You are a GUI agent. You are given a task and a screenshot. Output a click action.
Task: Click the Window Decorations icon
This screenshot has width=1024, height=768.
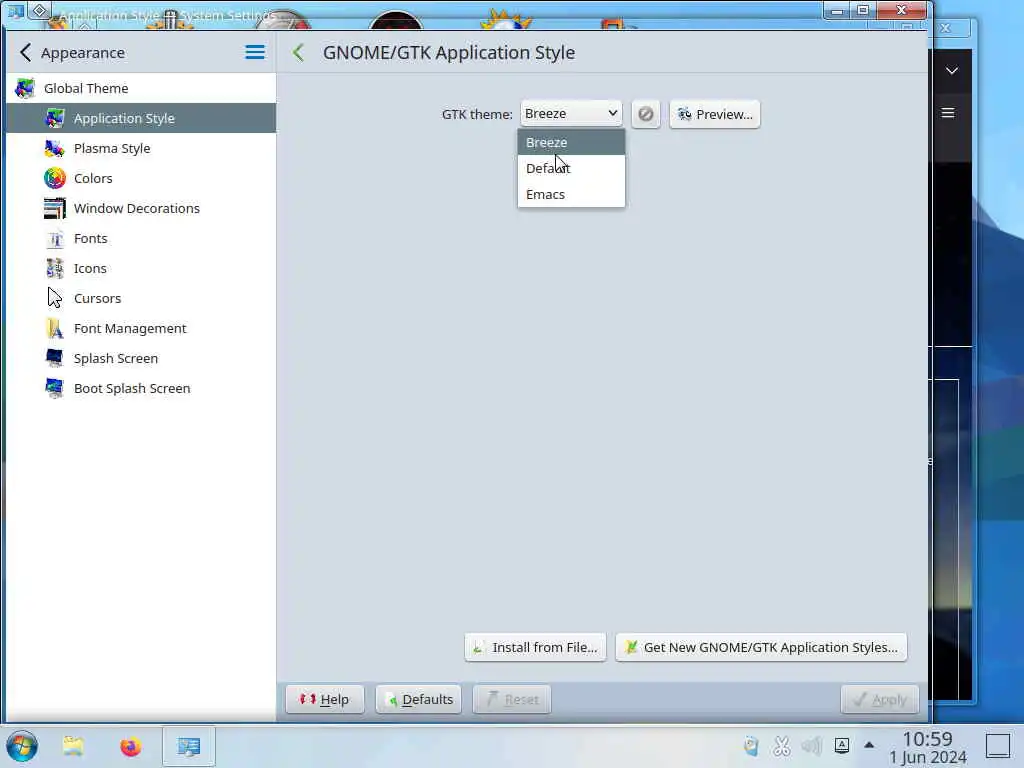pos(55,208)
